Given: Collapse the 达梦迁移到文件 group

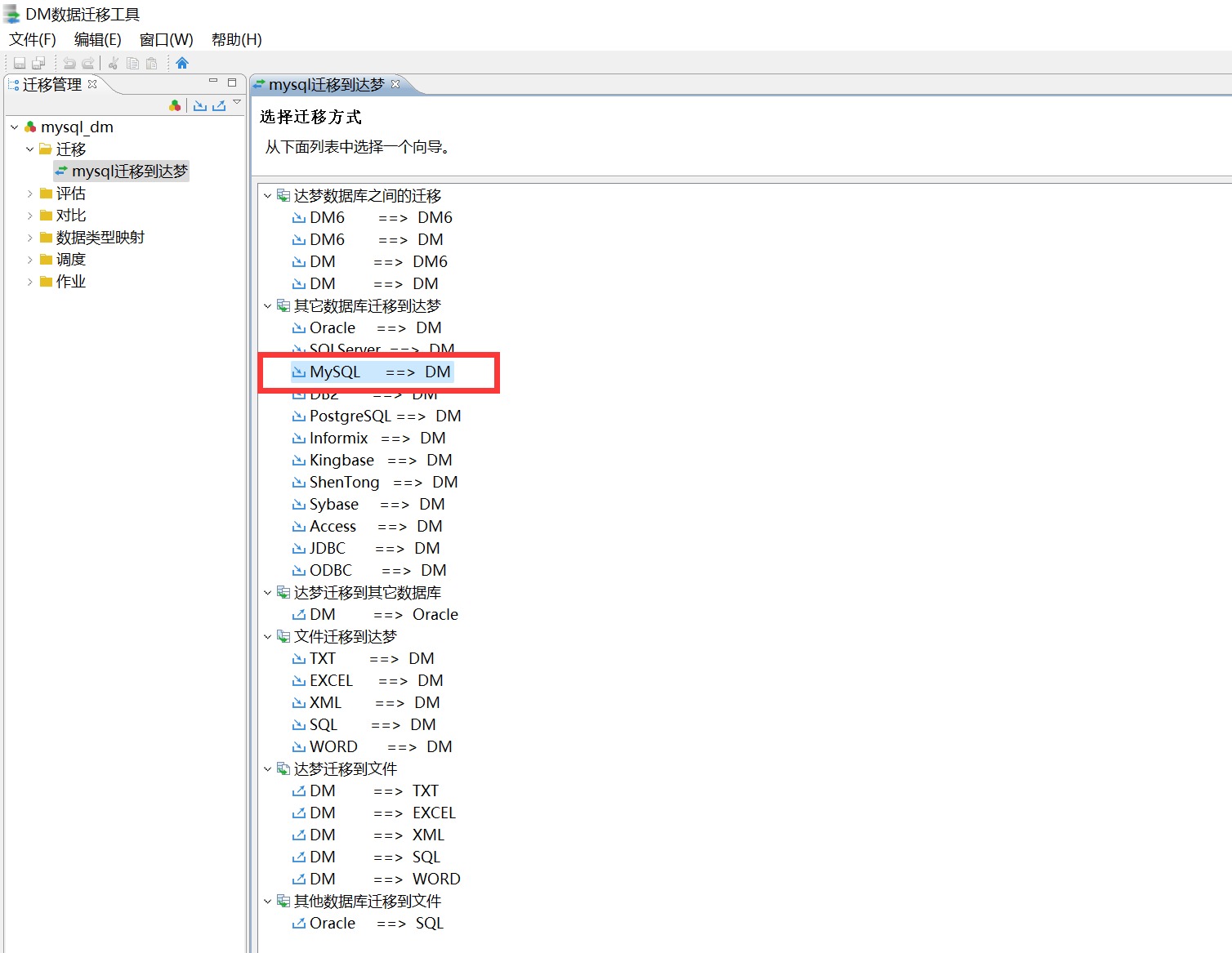Looking at the screenshot, I should pyautogui.click(x=267, y=769).
